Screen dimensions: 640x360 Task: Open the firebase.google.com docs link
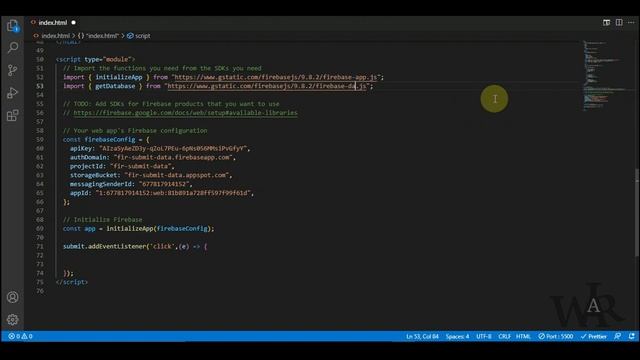pyautogui.click(x=185, y=113)
